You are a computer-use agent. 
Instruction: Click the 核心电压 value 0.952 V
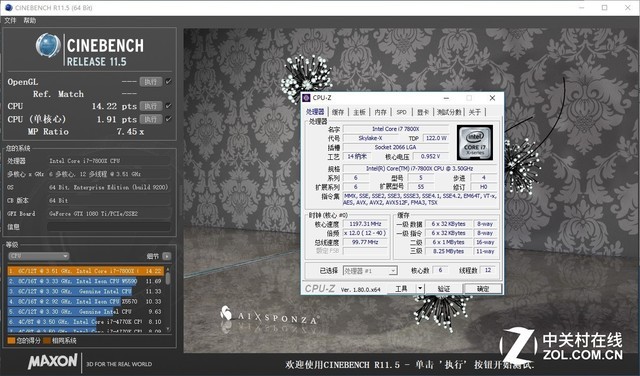point(430,156)
